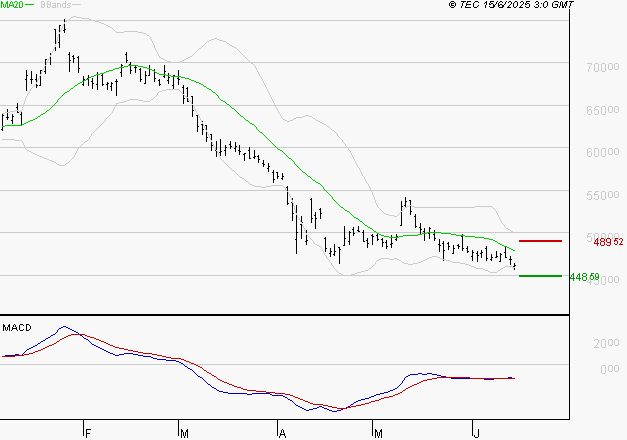Click the F month marker
The image size is (627, 440).
point(88,433)
